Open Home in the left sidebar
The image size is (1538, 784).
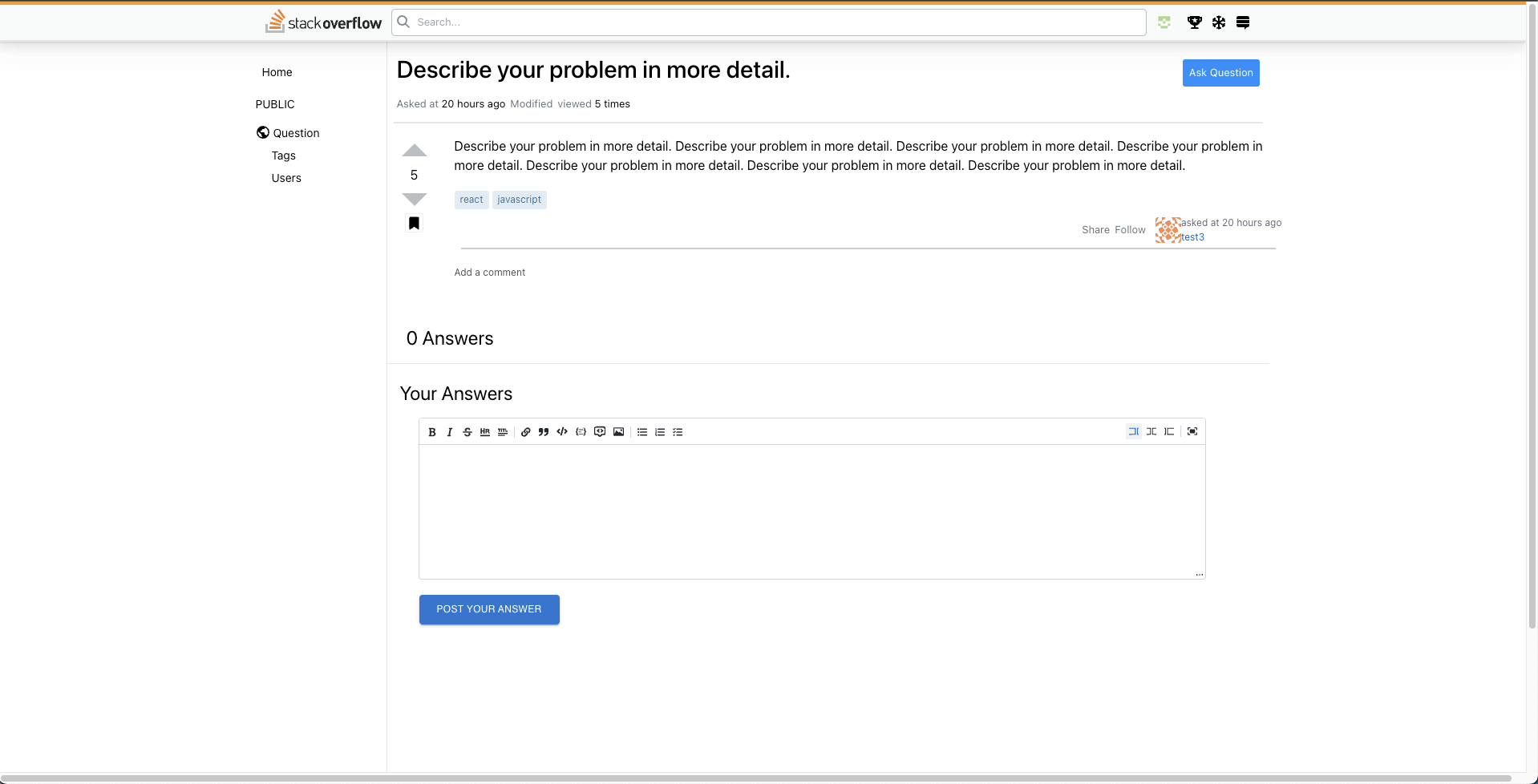(277, 72)
